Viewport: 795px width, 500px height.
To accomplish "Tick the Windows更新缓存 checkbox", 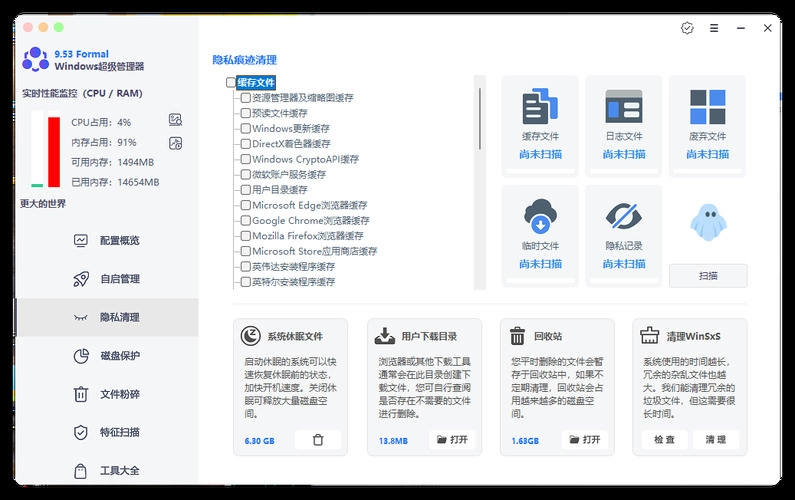I will [x=245, y=129].
